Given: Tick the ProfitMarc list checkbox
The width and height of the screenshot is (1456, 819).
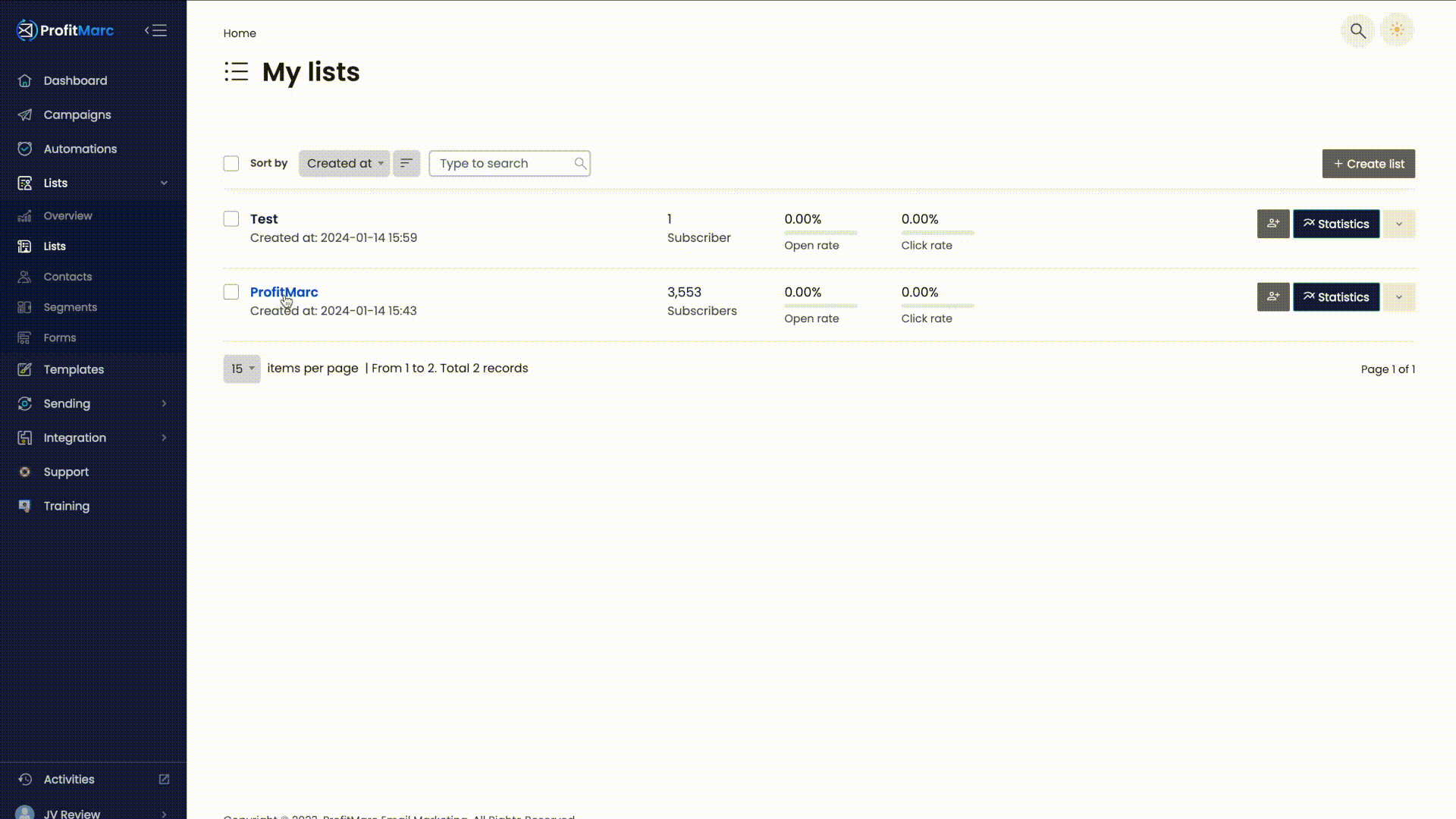Looking at the screenshot, I should pos(231,292).
